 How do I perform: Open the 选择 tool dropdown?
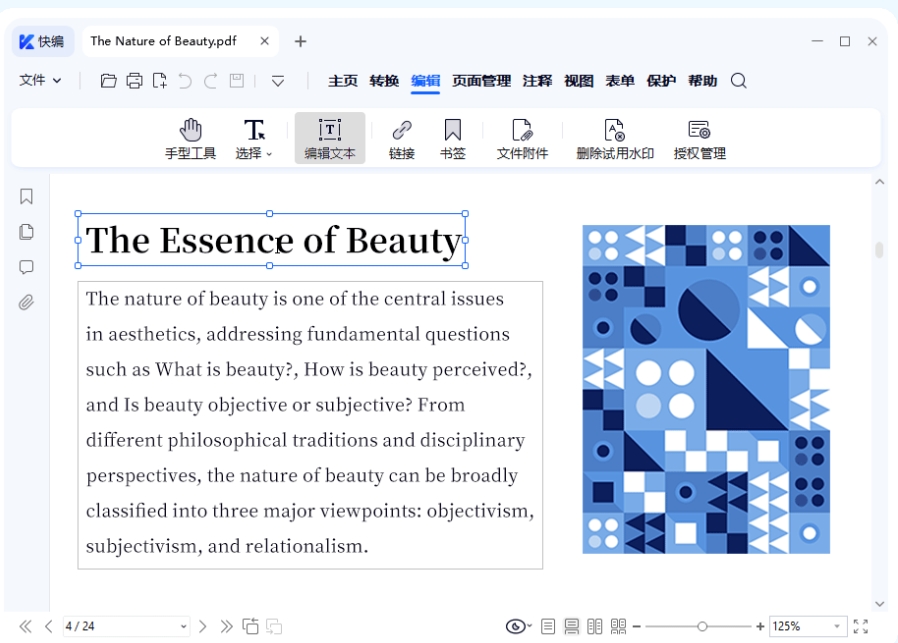pyautogui.click(x=255, y=137)
